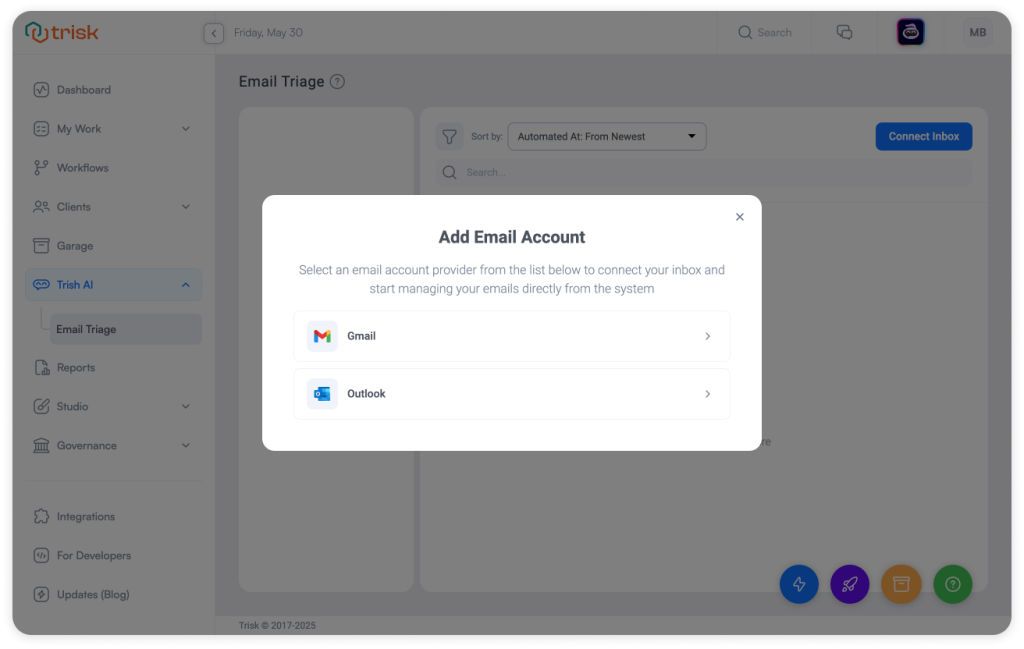Choose Gmail as the email provider
The width and height of the screenshot is (1024, 649).
(511, 336)
